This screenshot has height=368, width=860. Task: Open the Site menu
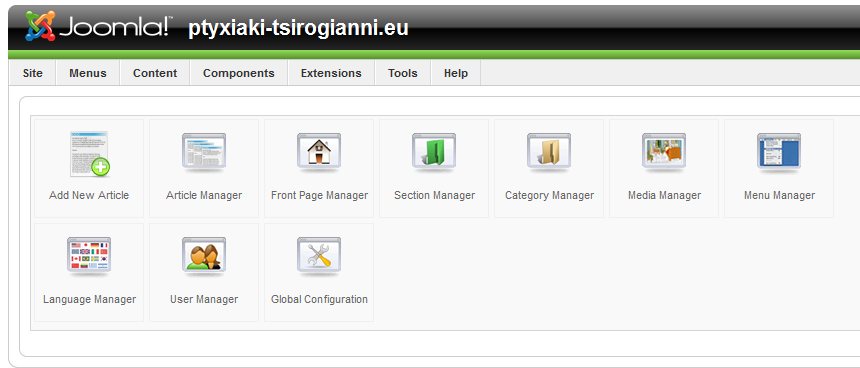[33, 73]
